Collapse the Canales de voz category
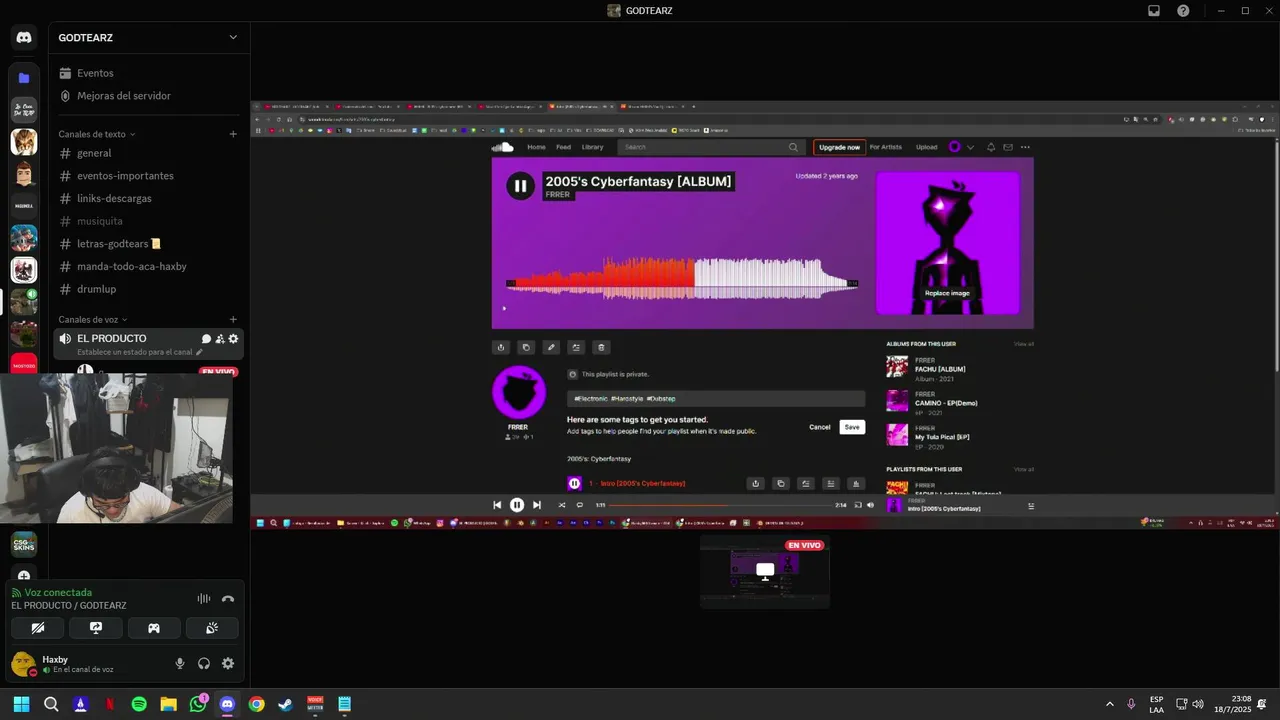1280x720 pixels. 93,320
